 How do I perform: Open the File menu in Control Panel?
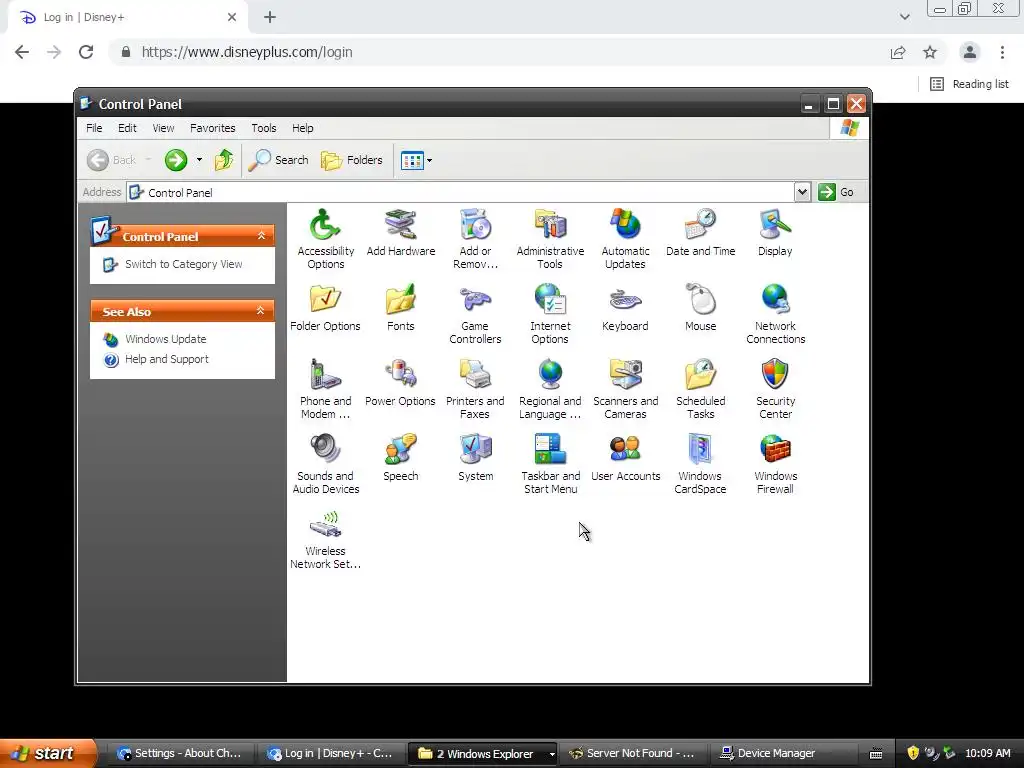[94, 128]
